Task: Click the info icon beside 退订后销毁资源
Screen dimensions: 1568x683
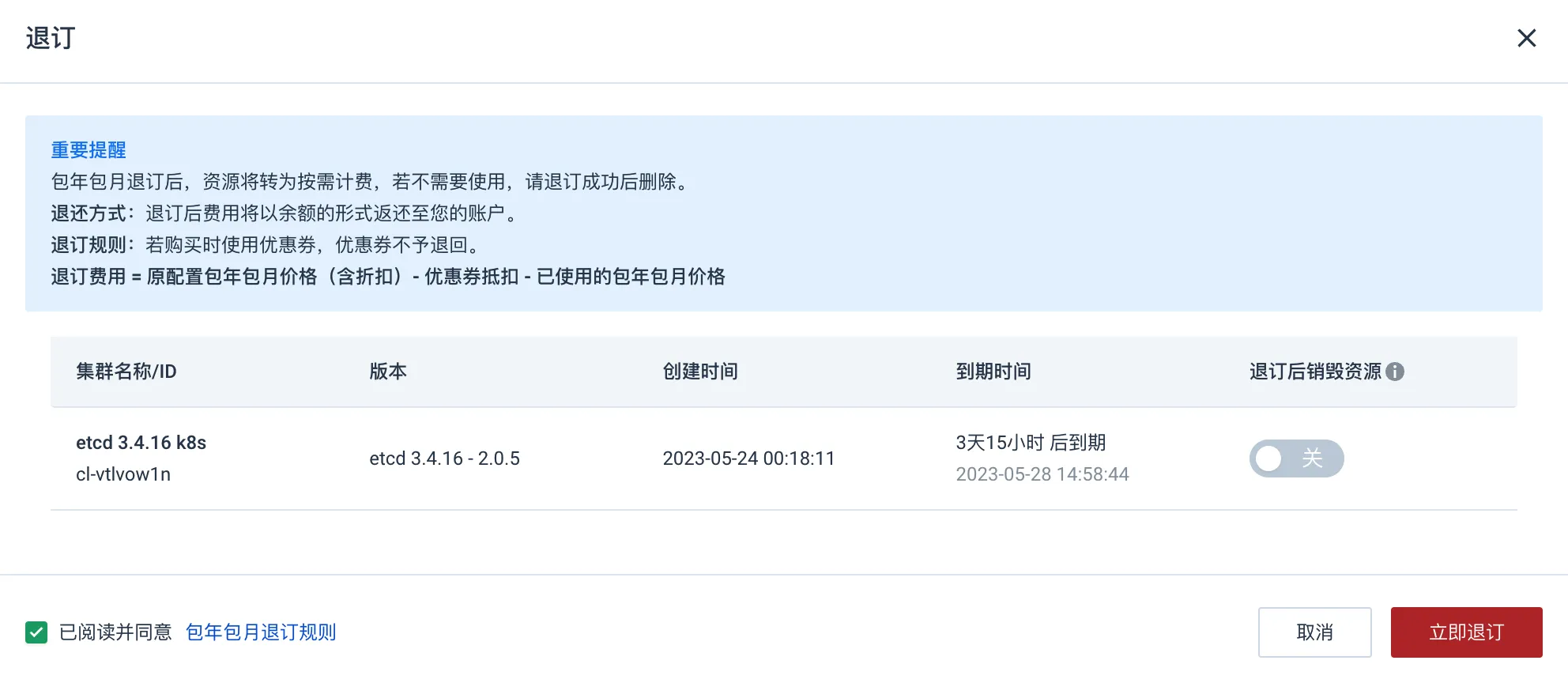Action: coord(1395,372)
